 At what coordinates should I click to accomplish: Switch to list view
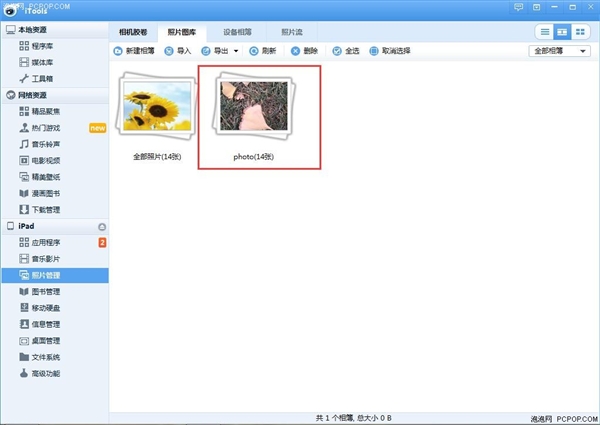tap(545, 32)
